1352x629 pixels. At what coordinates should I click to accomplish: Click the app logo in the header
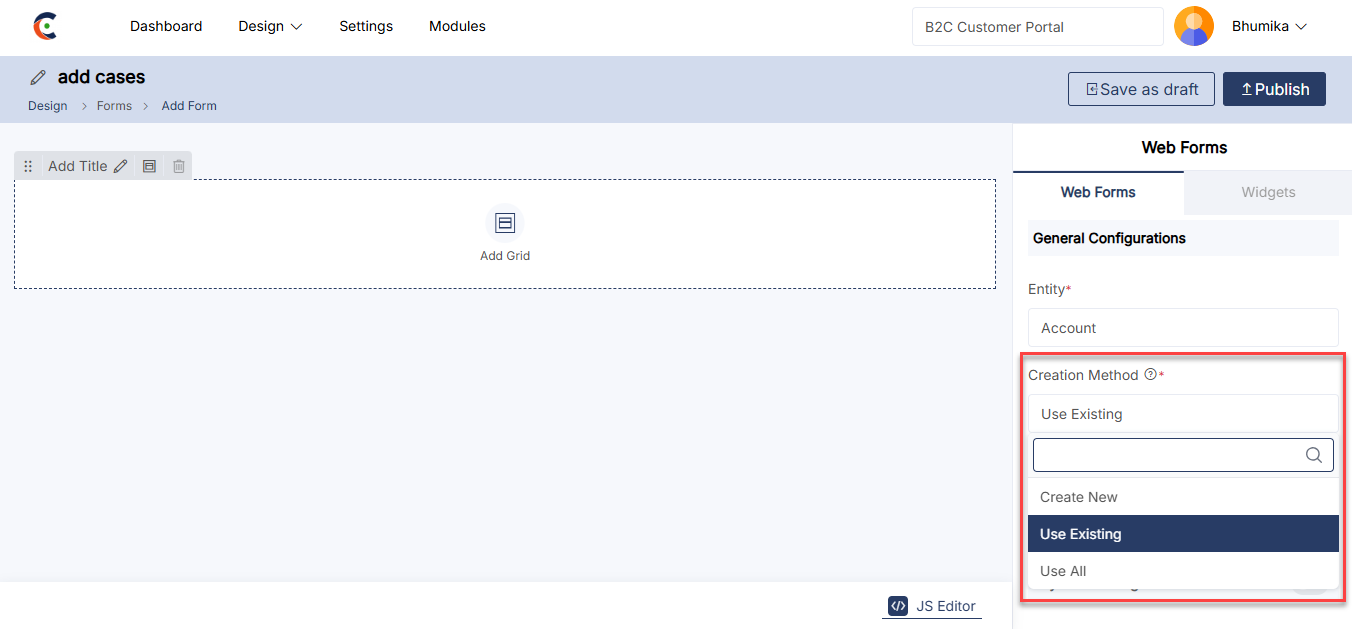45,27
